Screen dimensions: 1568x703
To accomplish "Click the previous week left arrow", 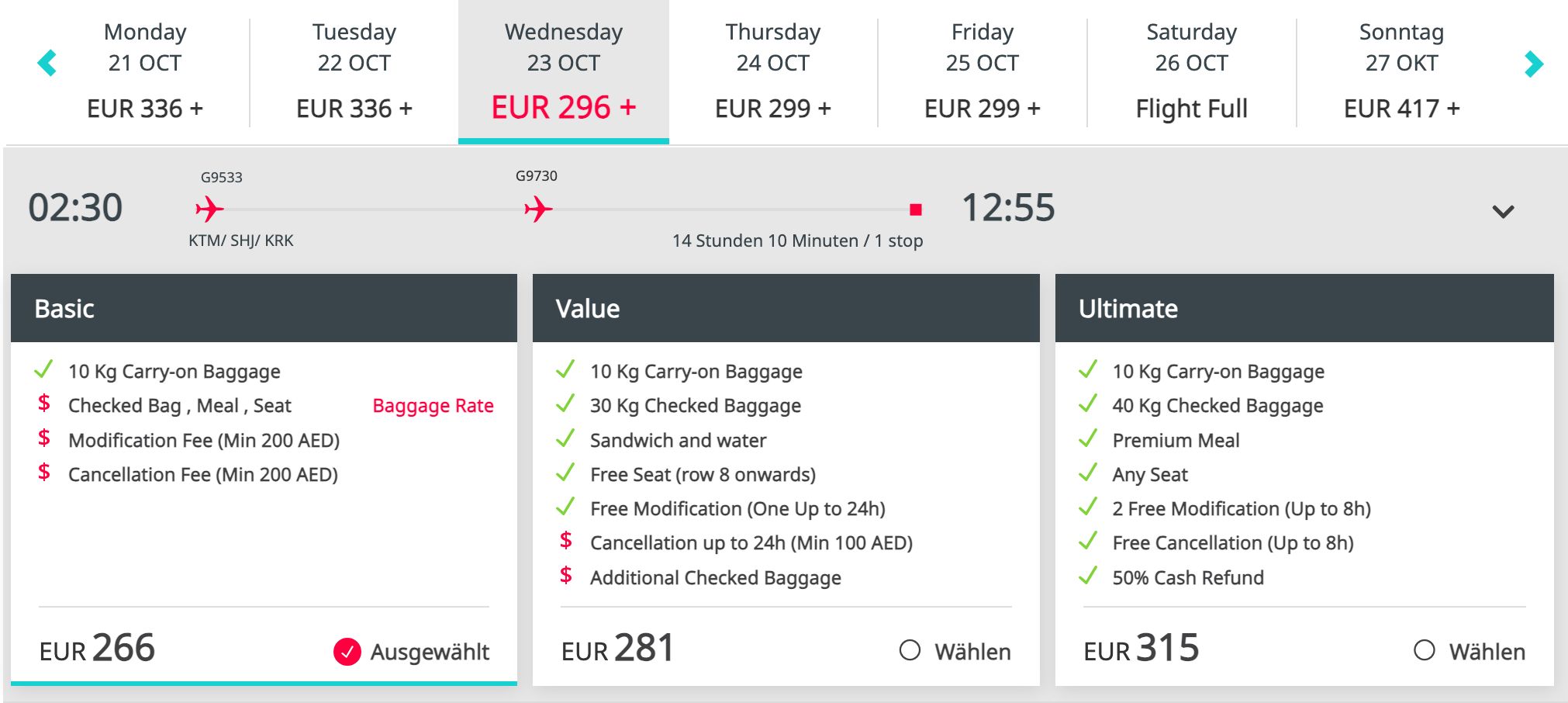I will point(47,63).
